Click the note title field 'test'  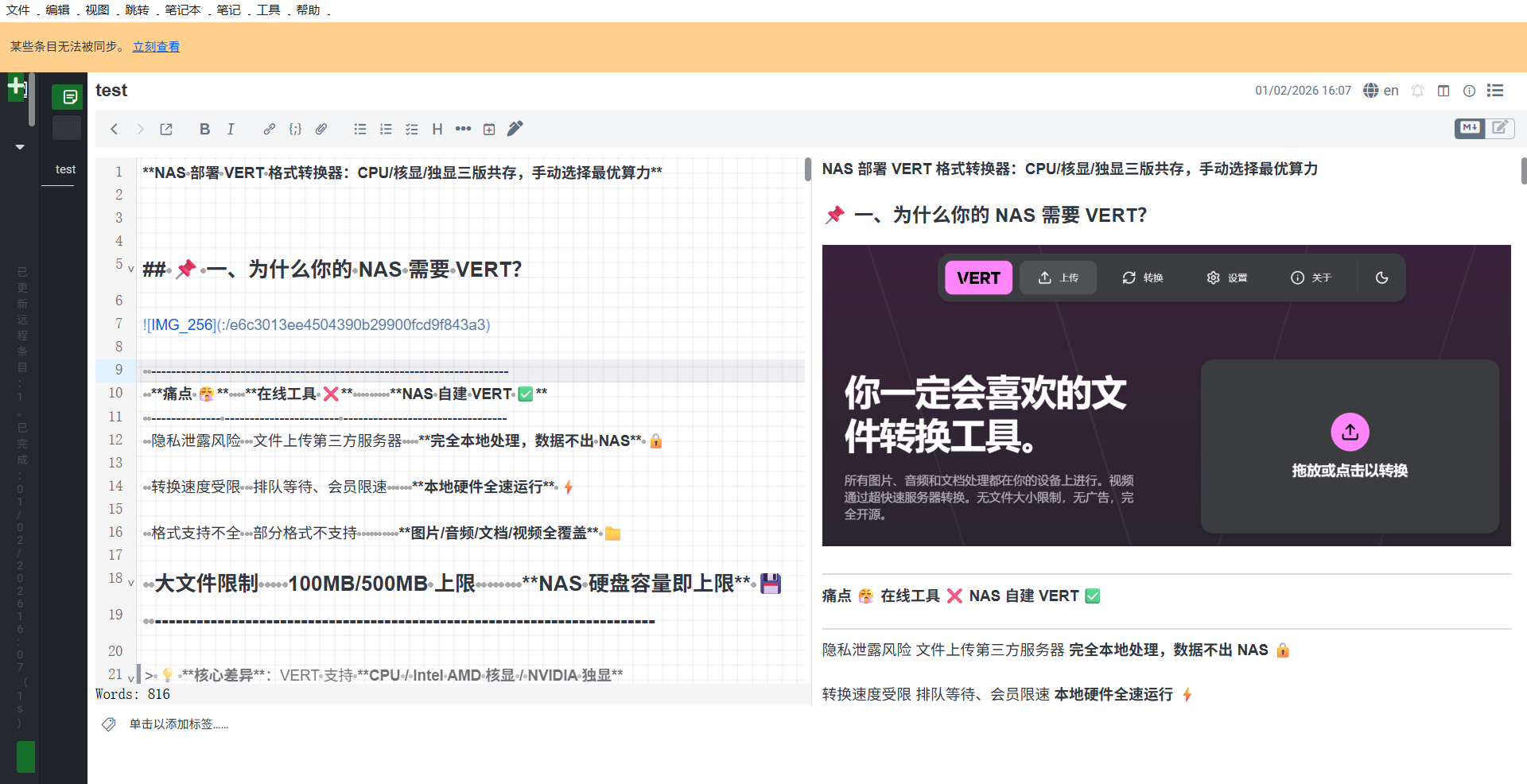pyautogui.click(x=111, y=91)
